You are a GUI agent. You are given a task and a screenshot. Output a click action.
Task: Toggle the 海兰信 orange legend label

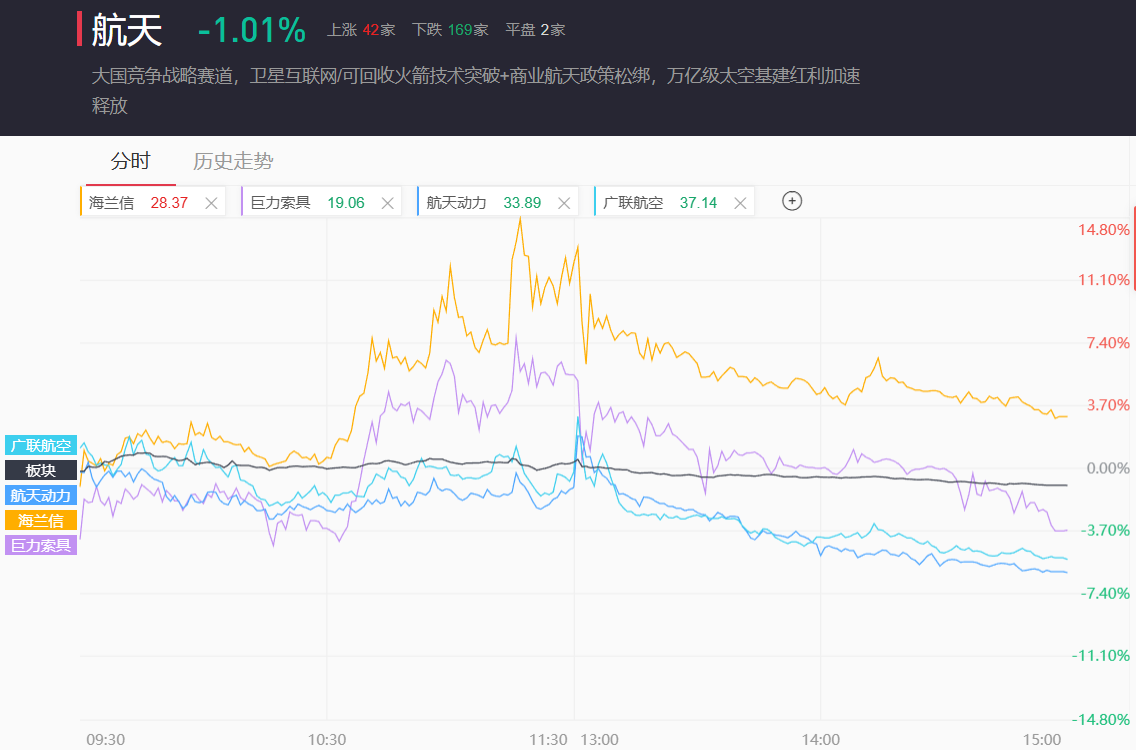click(41, 520)
